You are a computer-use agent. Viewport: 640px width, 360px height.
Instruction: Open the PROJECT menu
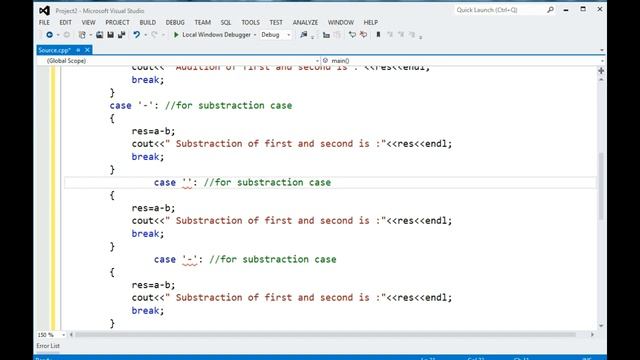(x=117, y=22)
